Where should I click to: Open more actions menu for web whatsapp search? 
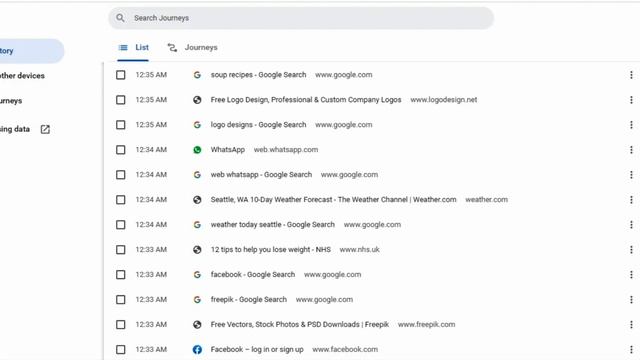631,175
